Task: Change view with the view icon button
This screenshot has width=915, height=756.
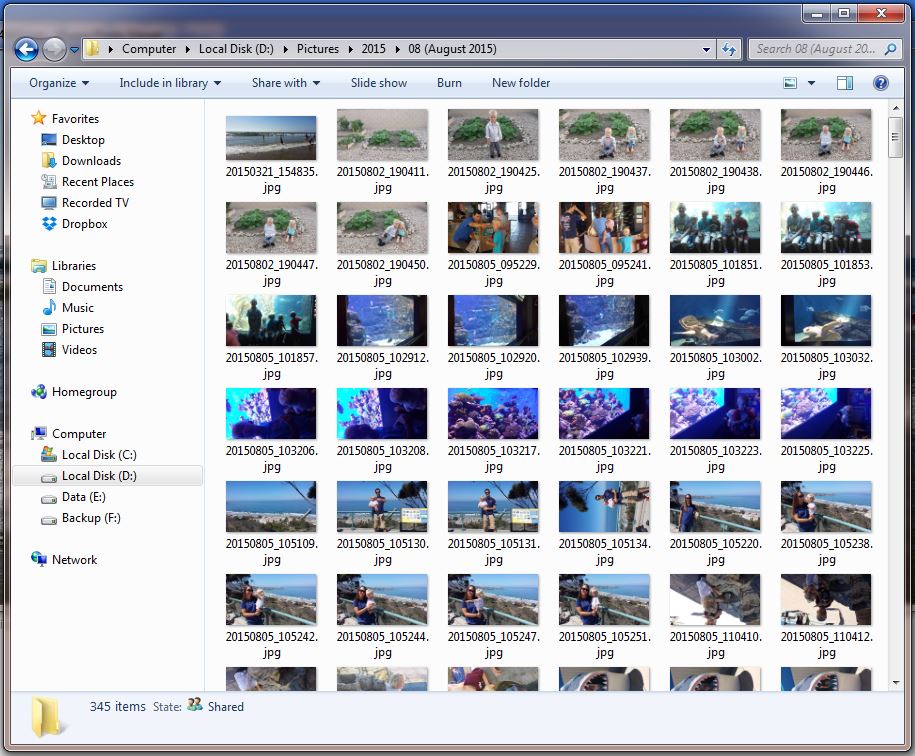Action: click(790, 83)
